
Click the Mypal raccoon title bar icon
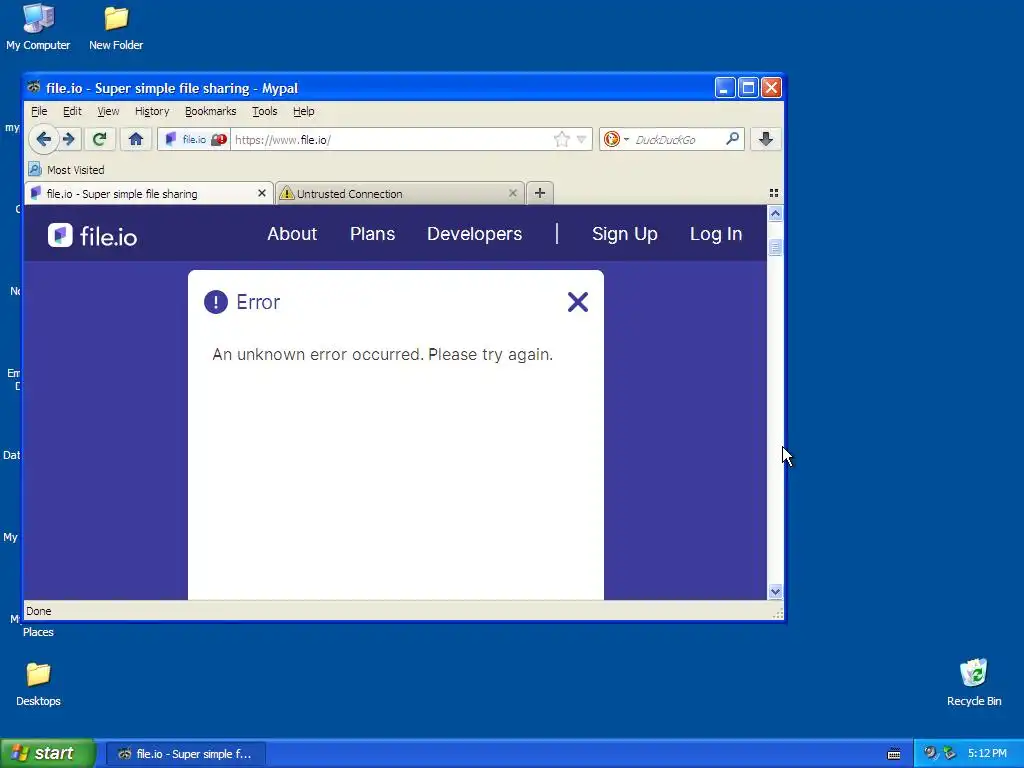(x=34, y=88)
